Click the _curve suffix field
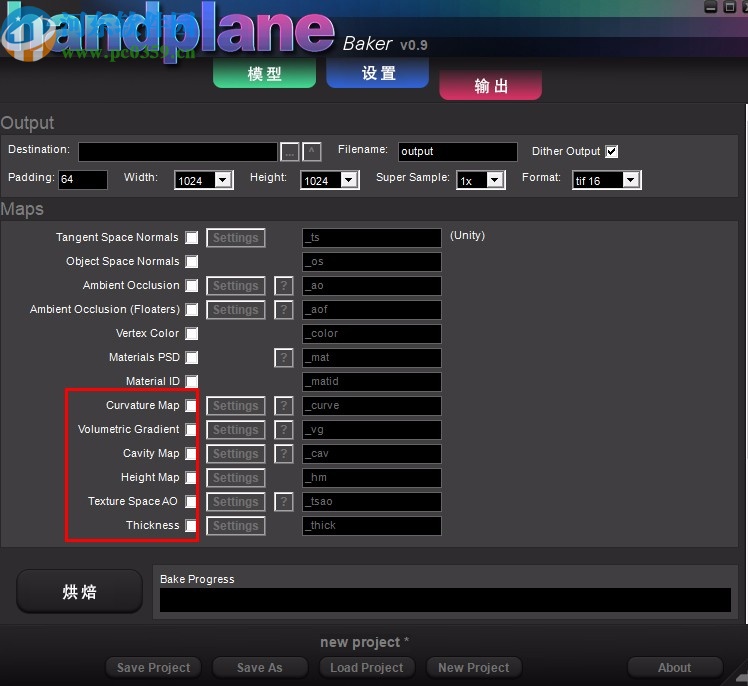The width and height of the screenshot is (748, 686). [x=372, y=405]
